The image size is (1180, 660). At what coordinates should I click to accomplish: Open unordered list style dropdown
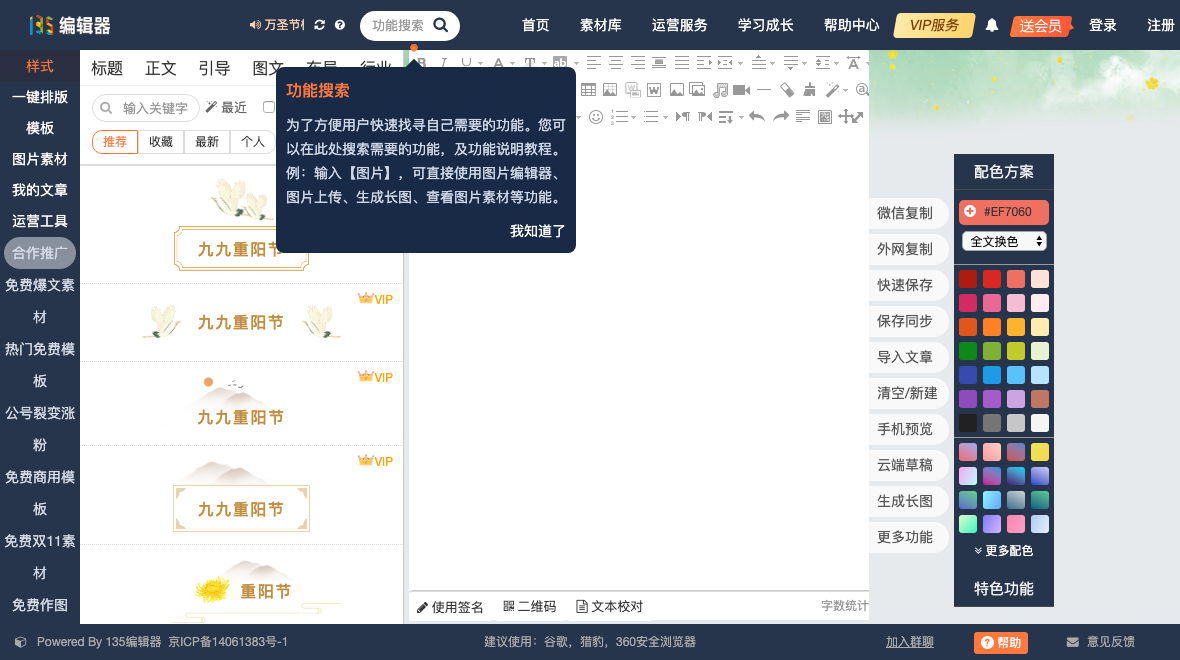pyautogui.click(x=665, y=117)
